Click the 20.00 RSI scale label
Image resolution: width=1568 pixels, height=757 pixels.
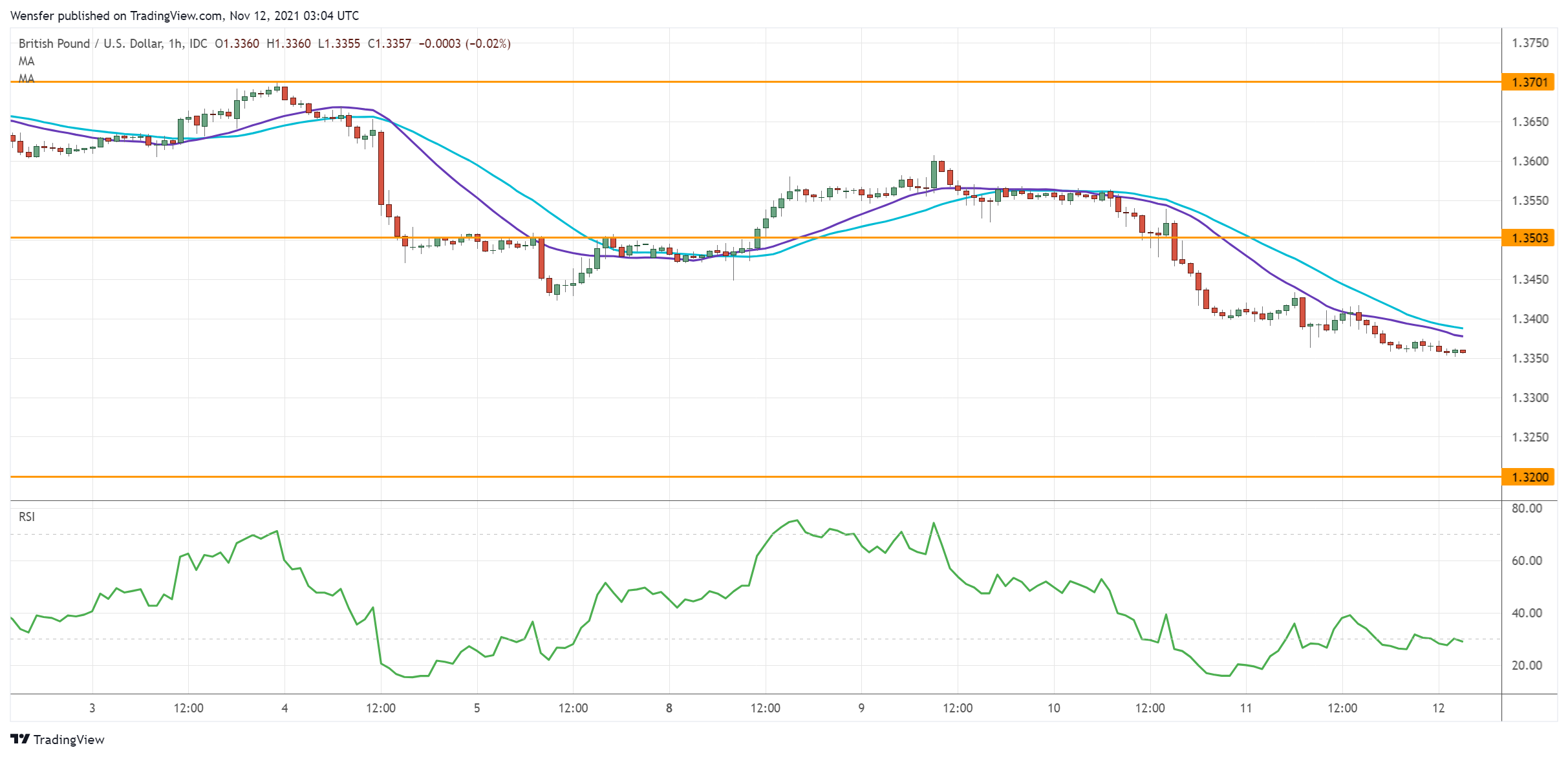pyautogui.click(x=1527, y=665)
